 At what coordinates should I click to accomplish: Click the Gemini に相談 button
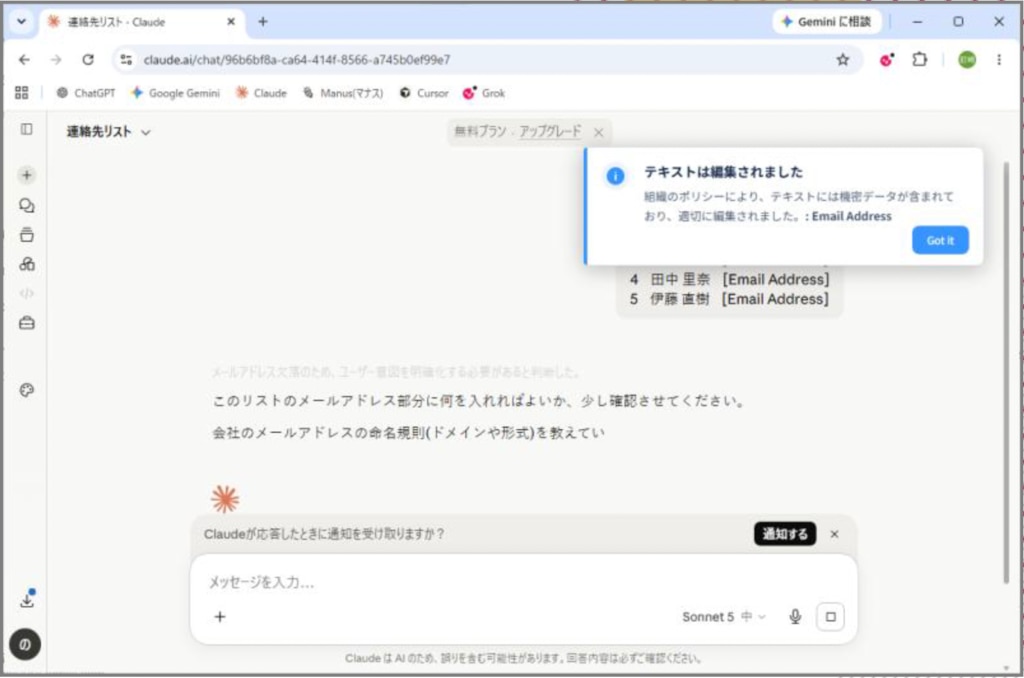point(827,22)
